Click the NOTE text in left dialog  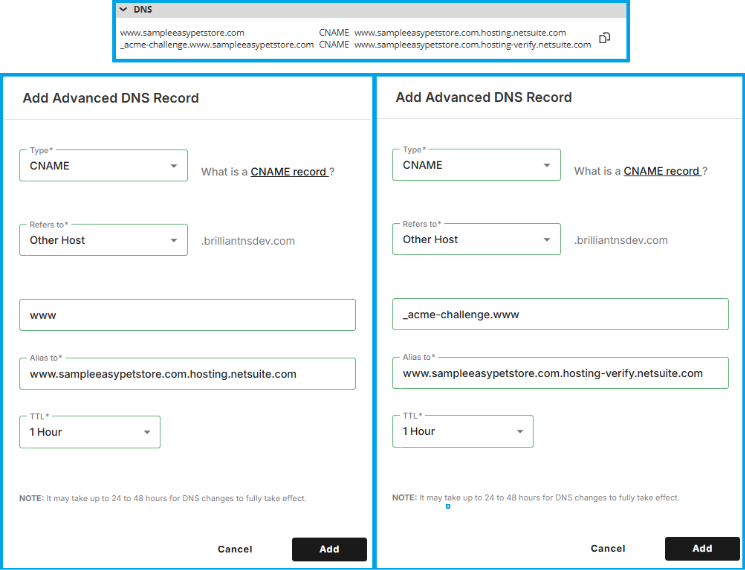pos(162,498)
